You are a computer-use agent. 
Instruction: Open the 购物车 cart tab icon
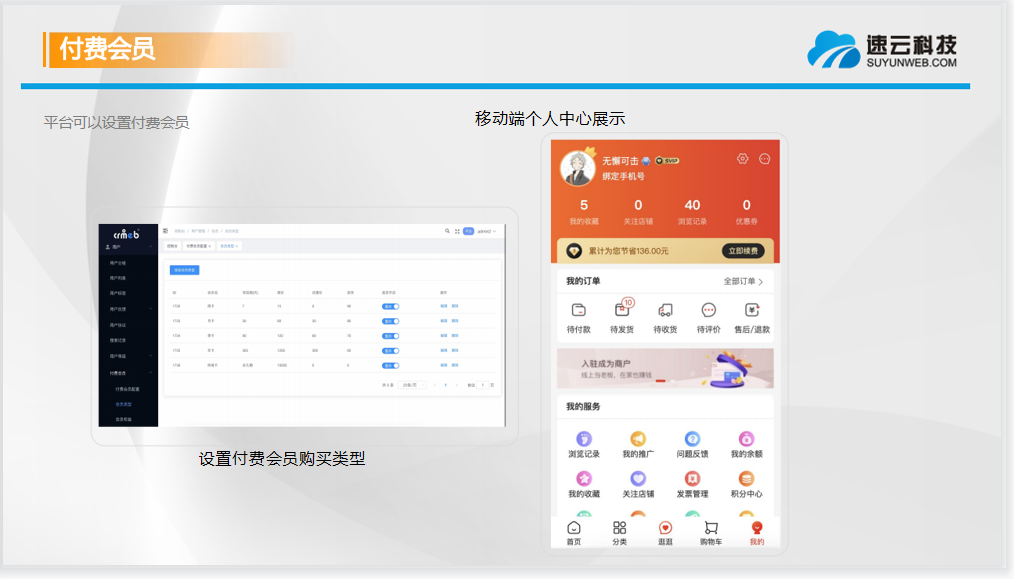pyautogui.click(x=710, y=528)
